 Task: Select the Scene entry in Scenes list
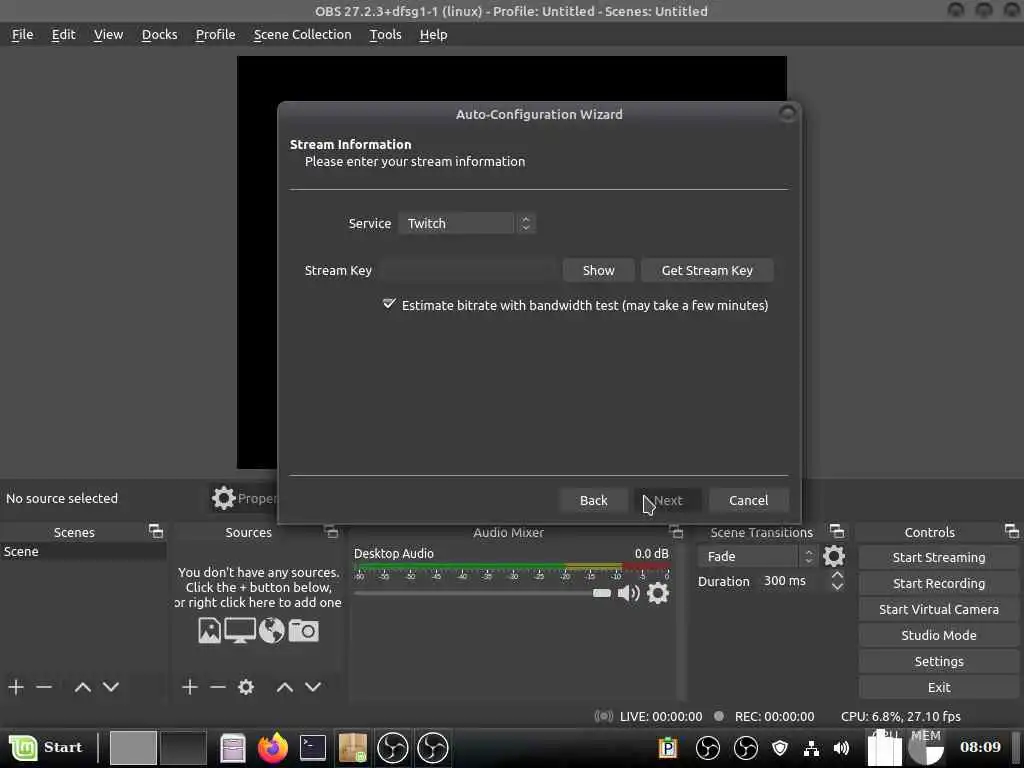coord(83,551)
